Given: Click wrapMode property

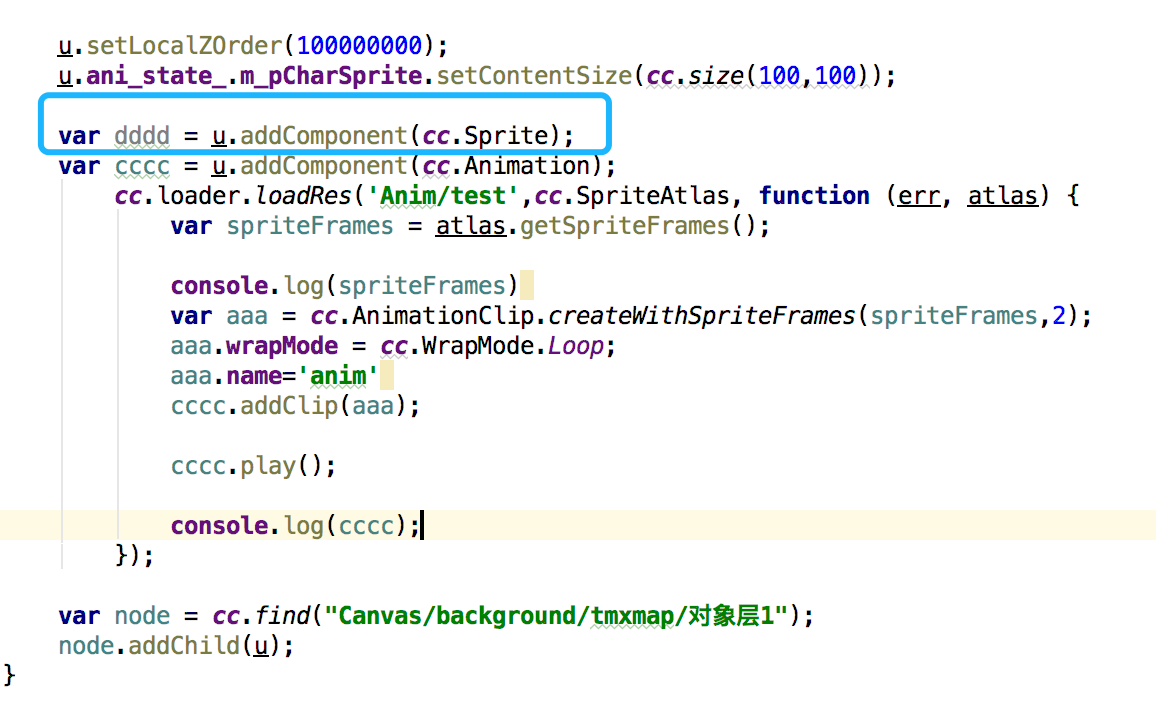Looking at the screenshot, I should (282, 346).
